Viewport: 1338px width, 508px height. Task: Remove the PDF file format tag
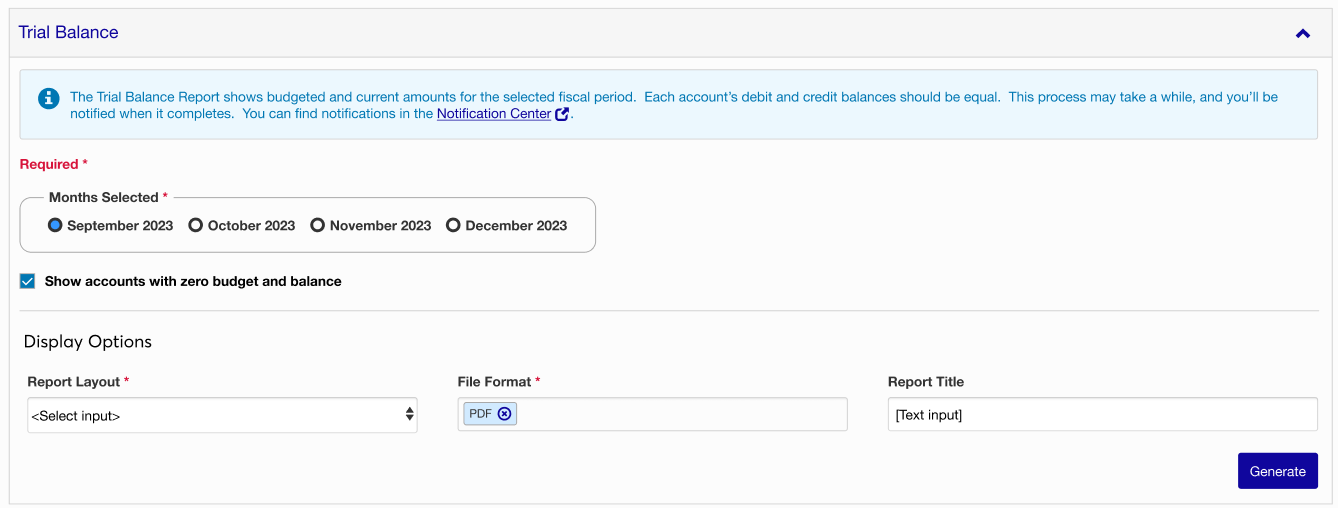click(504, 414)
